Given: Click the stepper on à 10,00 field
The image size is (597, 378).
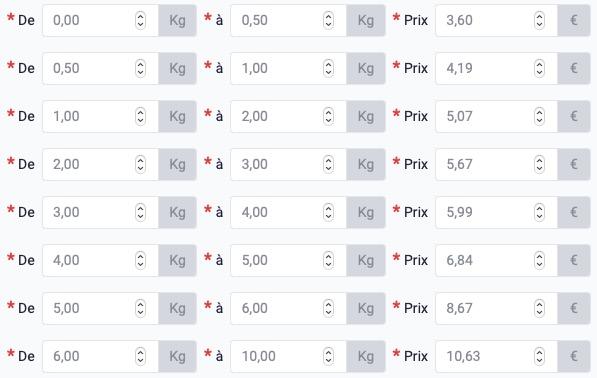Looking at the screenshot, I should pos(329,356).
